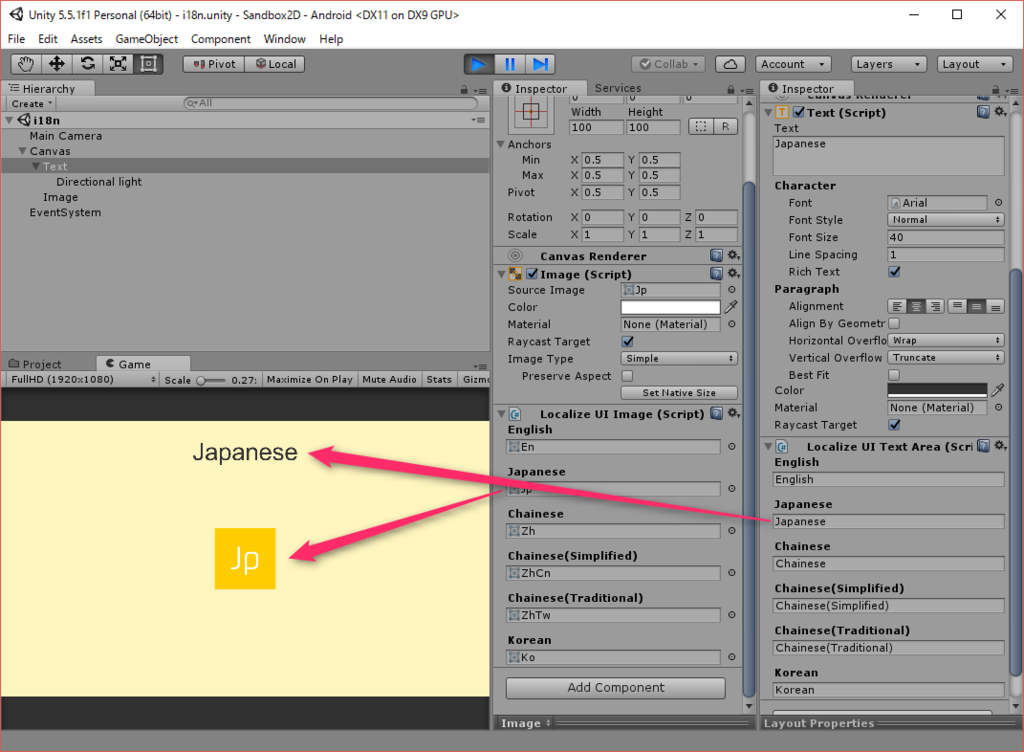Collapse the Anchors section
The height and width of the screenshot is (752, 1024).
[501, 144]
